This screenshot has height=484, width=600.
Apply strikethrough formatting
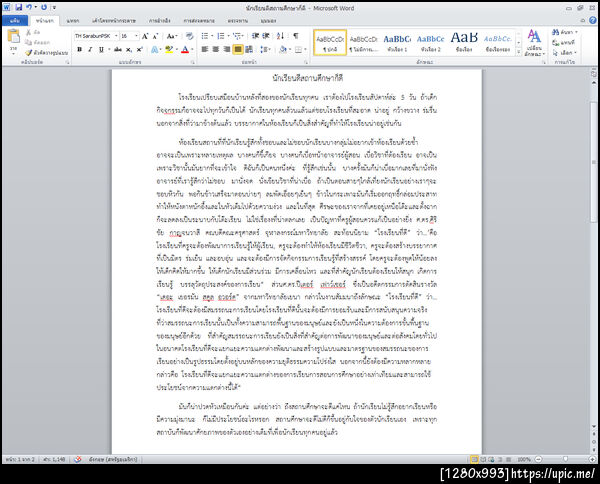(118, 49)
